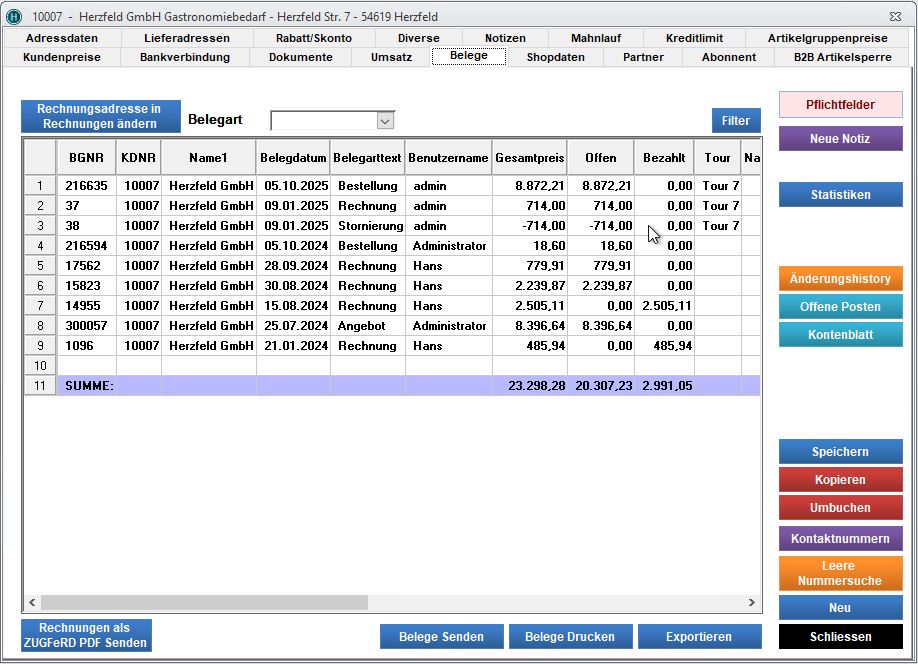Image resolution: width=918 pixels, height=664 pixels.
Task: Click the app icon in title bar
Action: (x=14, y=17)
